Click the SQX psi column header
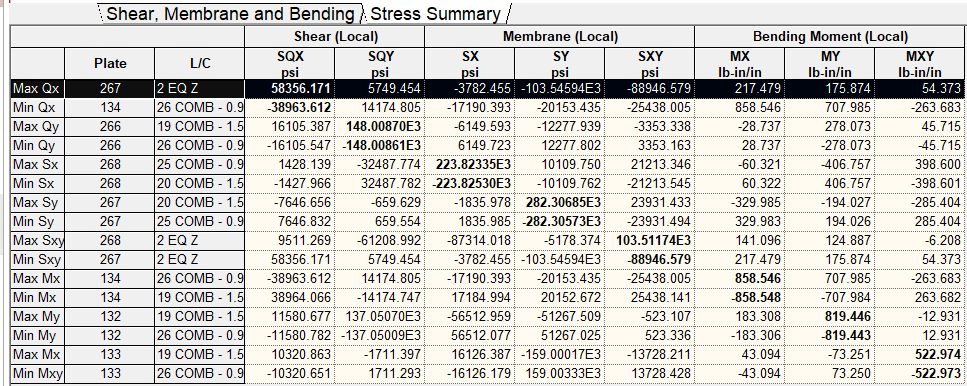Viewport: 967px width, 386px height. point(290,63)
